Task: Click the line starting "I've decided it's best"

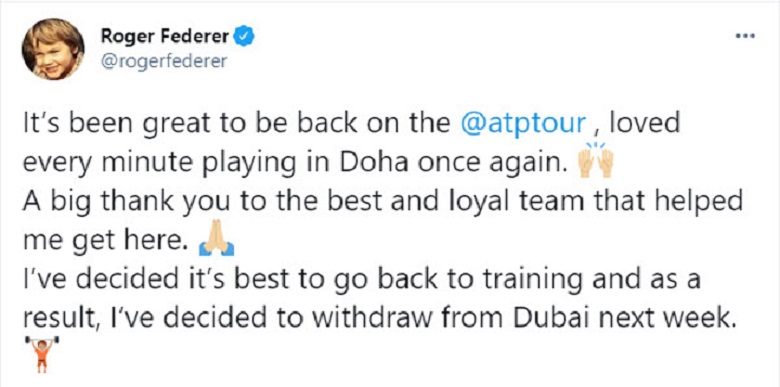Action: (x=362, y=281)
